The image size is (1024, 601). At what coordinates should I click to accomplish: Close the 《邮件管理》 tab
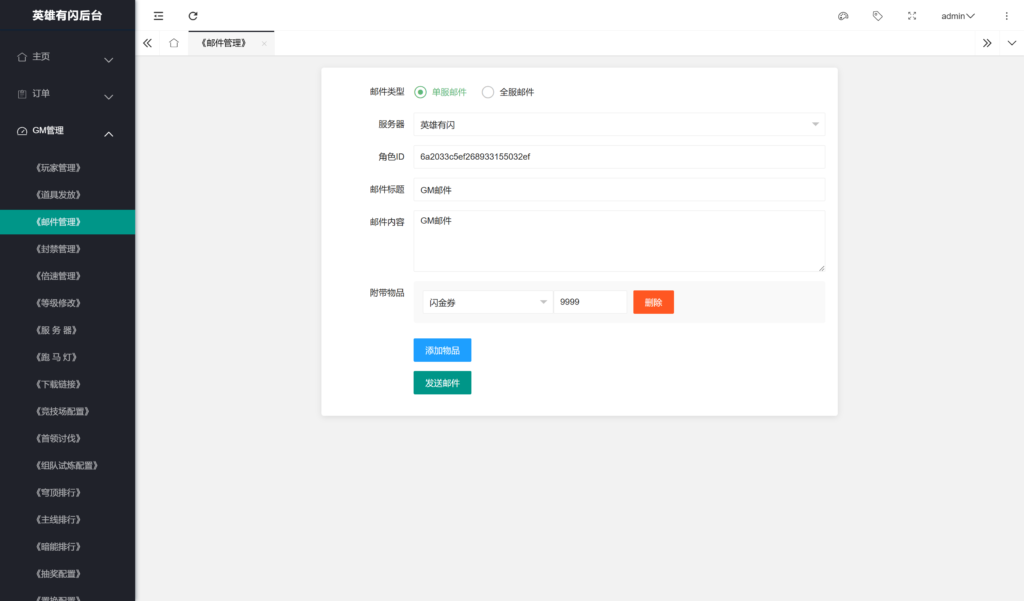264,44
